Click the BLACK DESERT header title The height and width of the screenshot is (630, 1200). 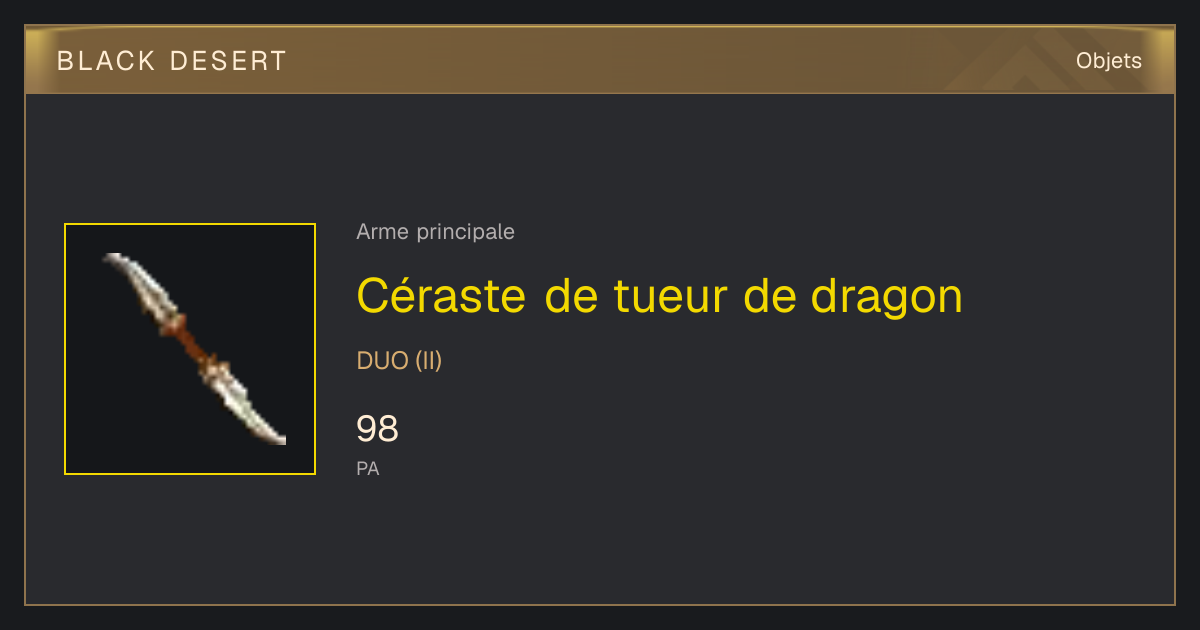[x=172, y=61]
